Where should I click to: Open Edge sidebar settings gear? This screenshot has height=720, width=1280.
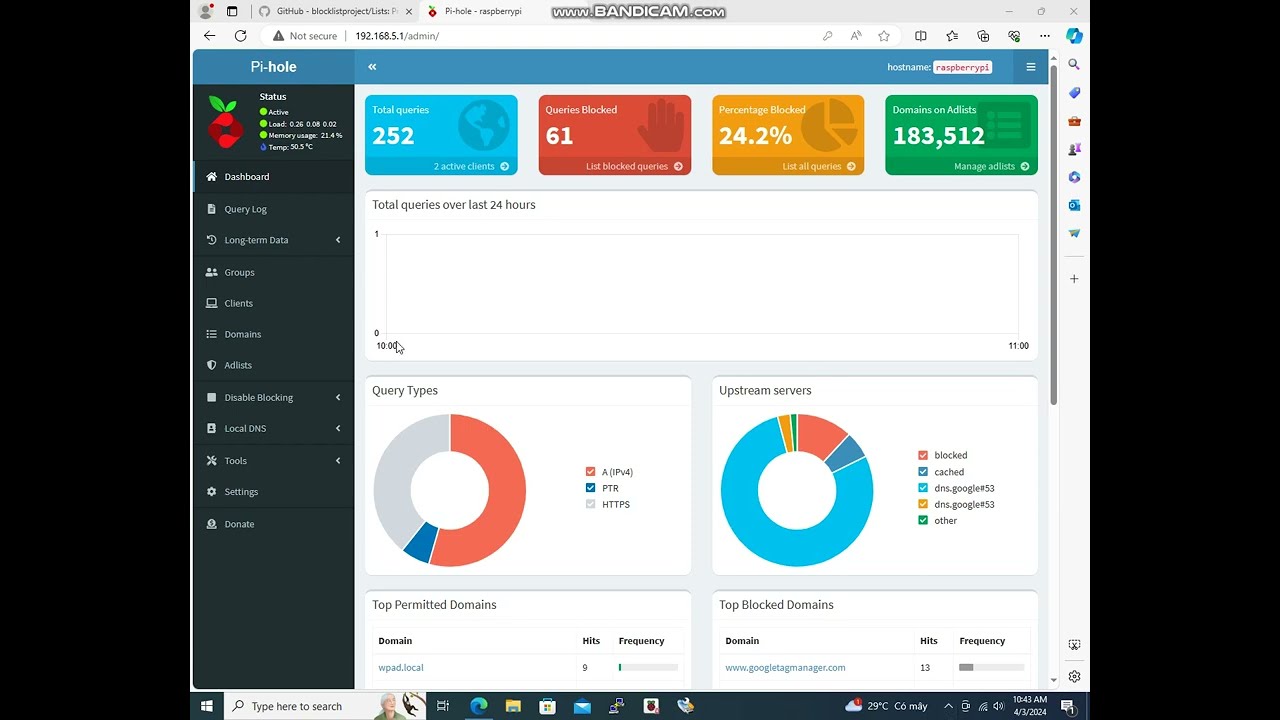pos(1074,676)
